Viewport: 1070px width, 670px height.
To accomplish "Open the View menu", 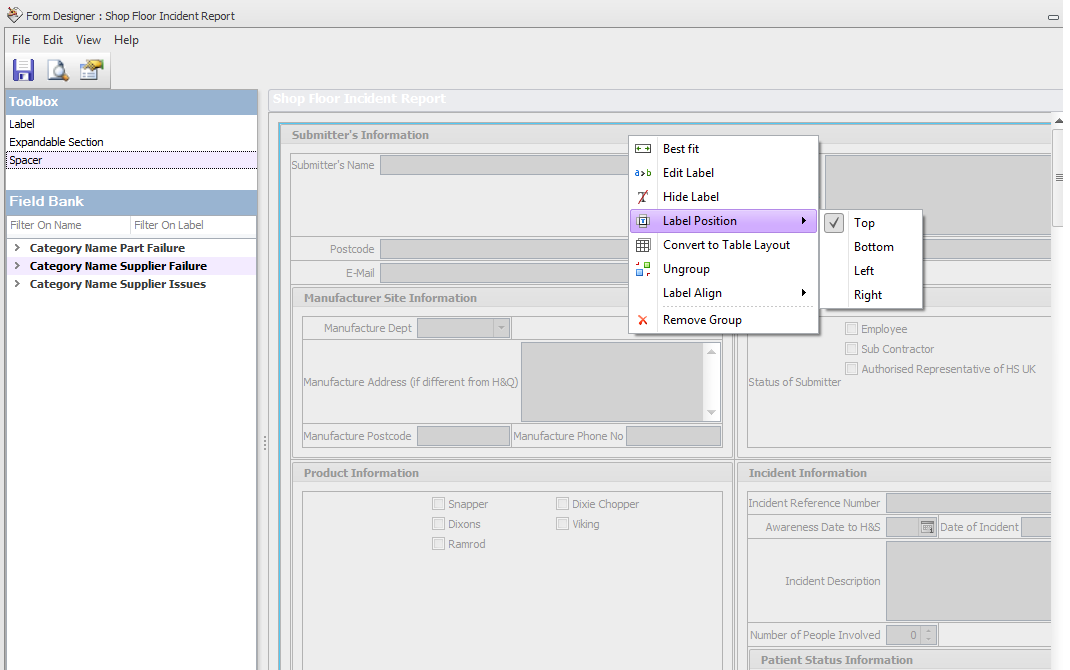I will click(88, 40).
